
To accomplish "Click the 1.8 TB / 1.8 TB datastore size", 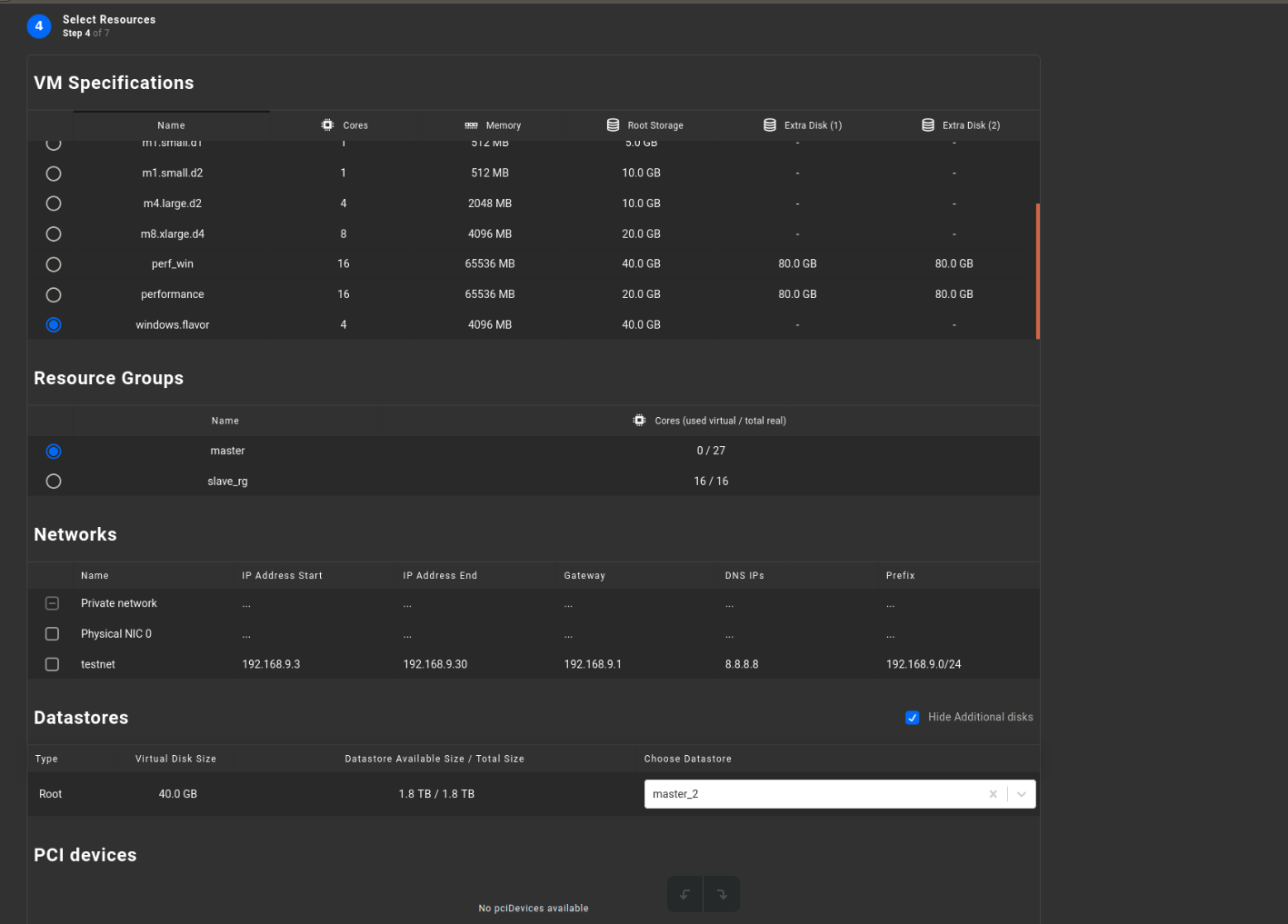I will (x=436, y=794).
